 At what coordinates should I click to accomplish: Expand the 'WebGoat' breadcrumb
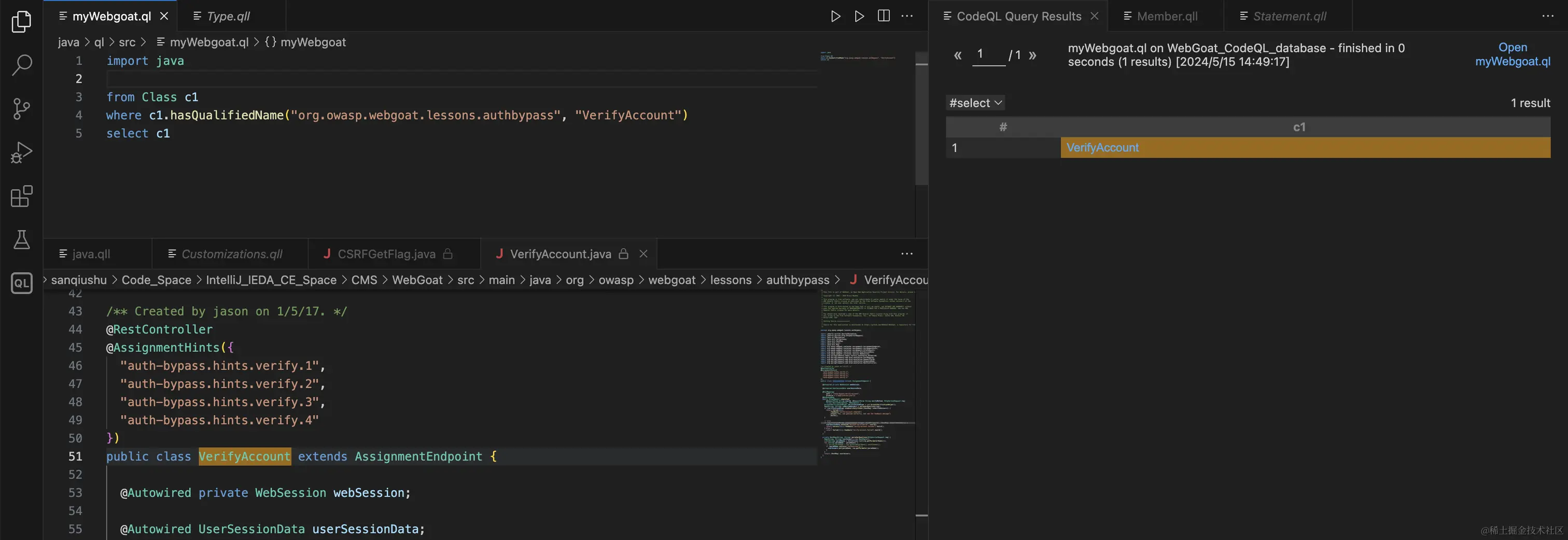[x=417, y=280]
